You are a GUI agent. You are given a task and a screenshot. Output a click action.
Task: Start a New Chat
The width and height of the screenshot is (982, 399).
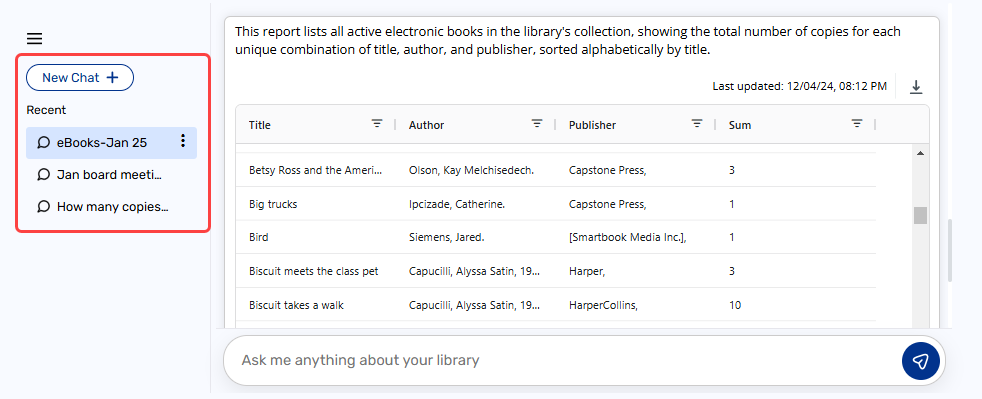tap(80, 78)
